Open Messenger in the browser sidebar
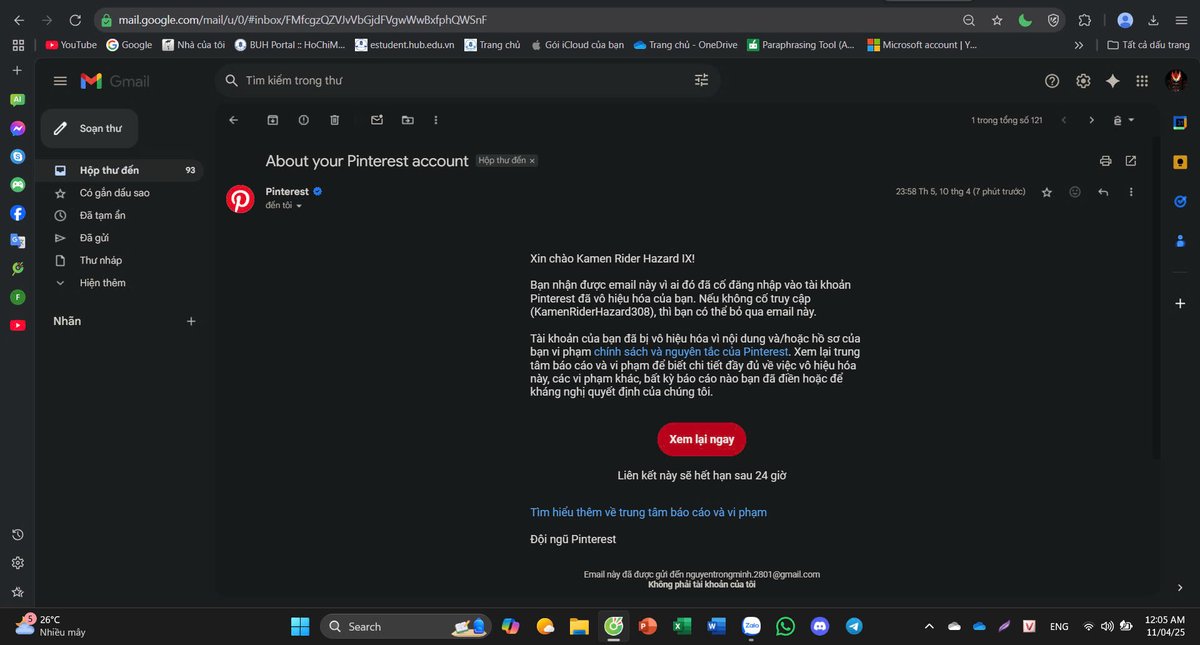 17,129
